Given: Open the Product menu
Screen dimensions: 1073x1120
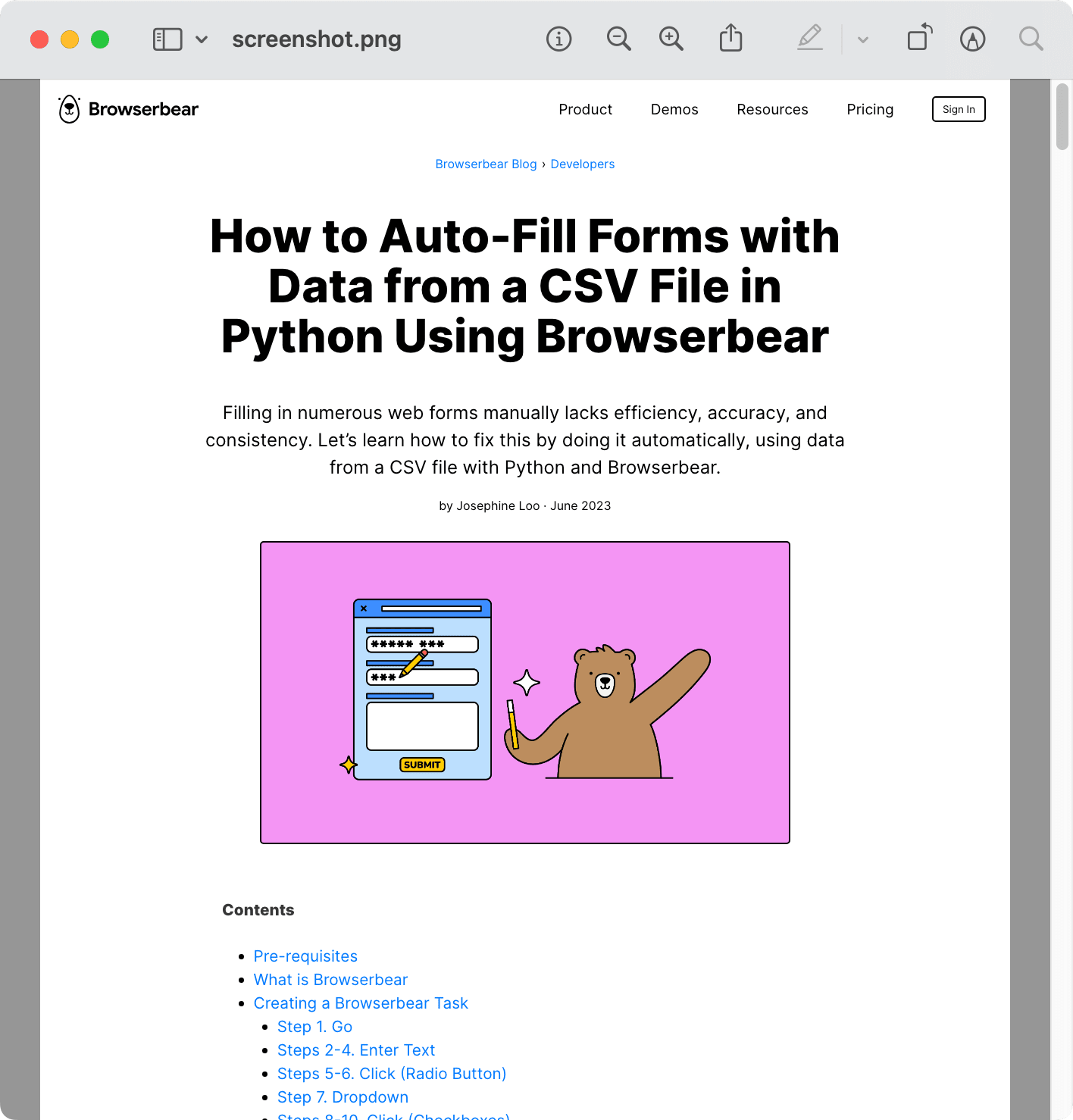Looking at the screenshot, I should [x=585, y=109].
